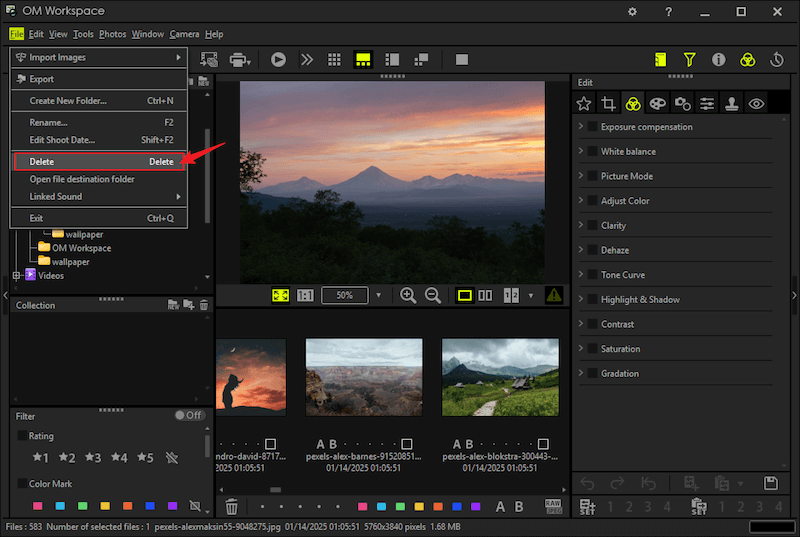Screen dimensions: 800x537
Task: Open the Photos menu
Action: click(112, 34)
